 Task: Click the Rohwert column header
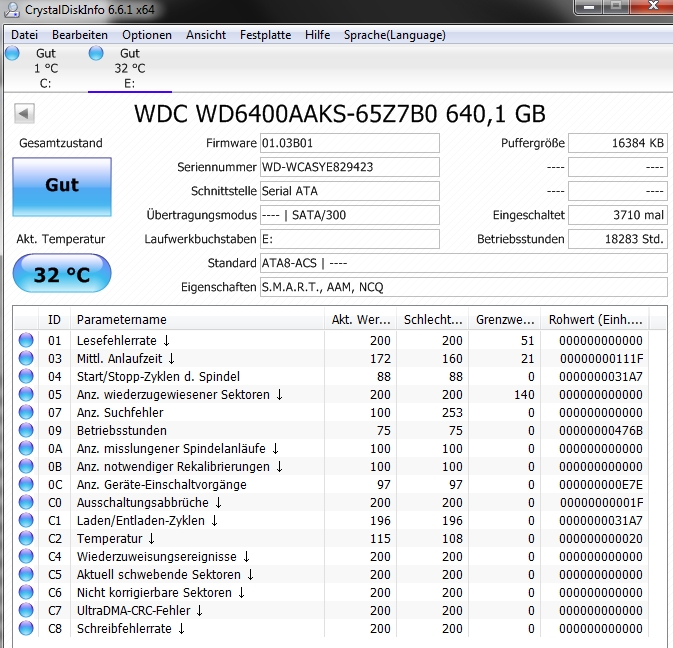(595, 320)
